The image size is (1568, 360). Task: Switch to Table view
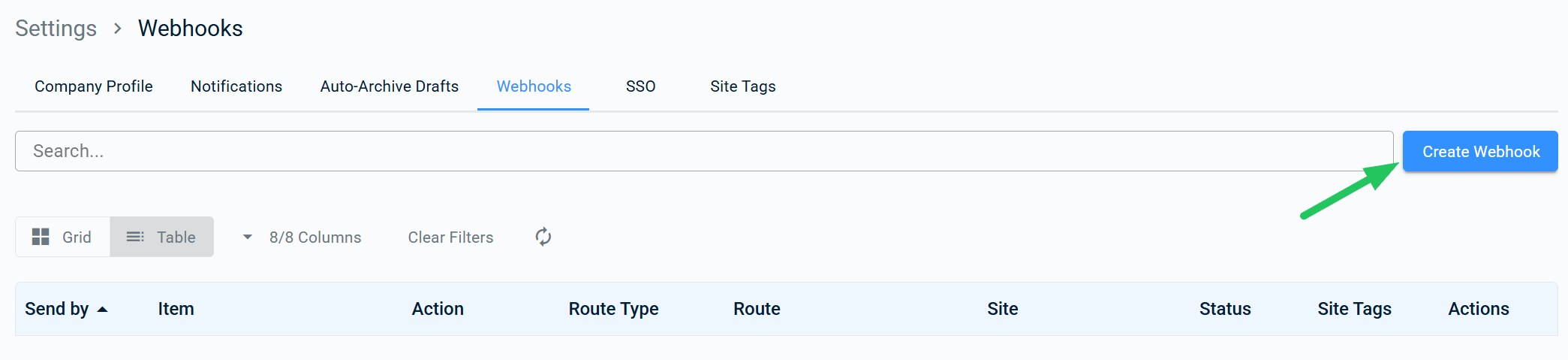click(162, 237)
